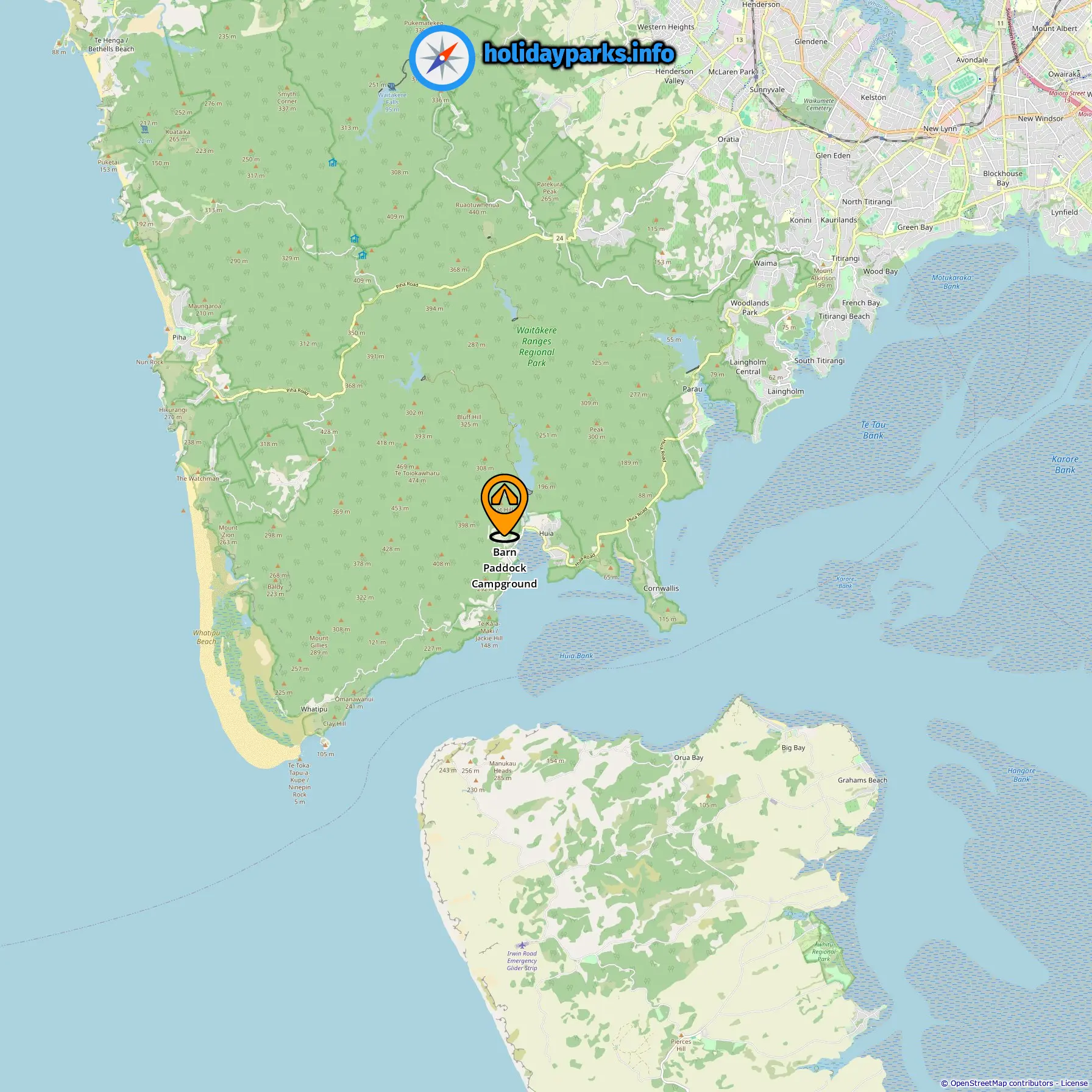Click the Piha town label
The image size is (1092, 1092).
tap(179, 337)
